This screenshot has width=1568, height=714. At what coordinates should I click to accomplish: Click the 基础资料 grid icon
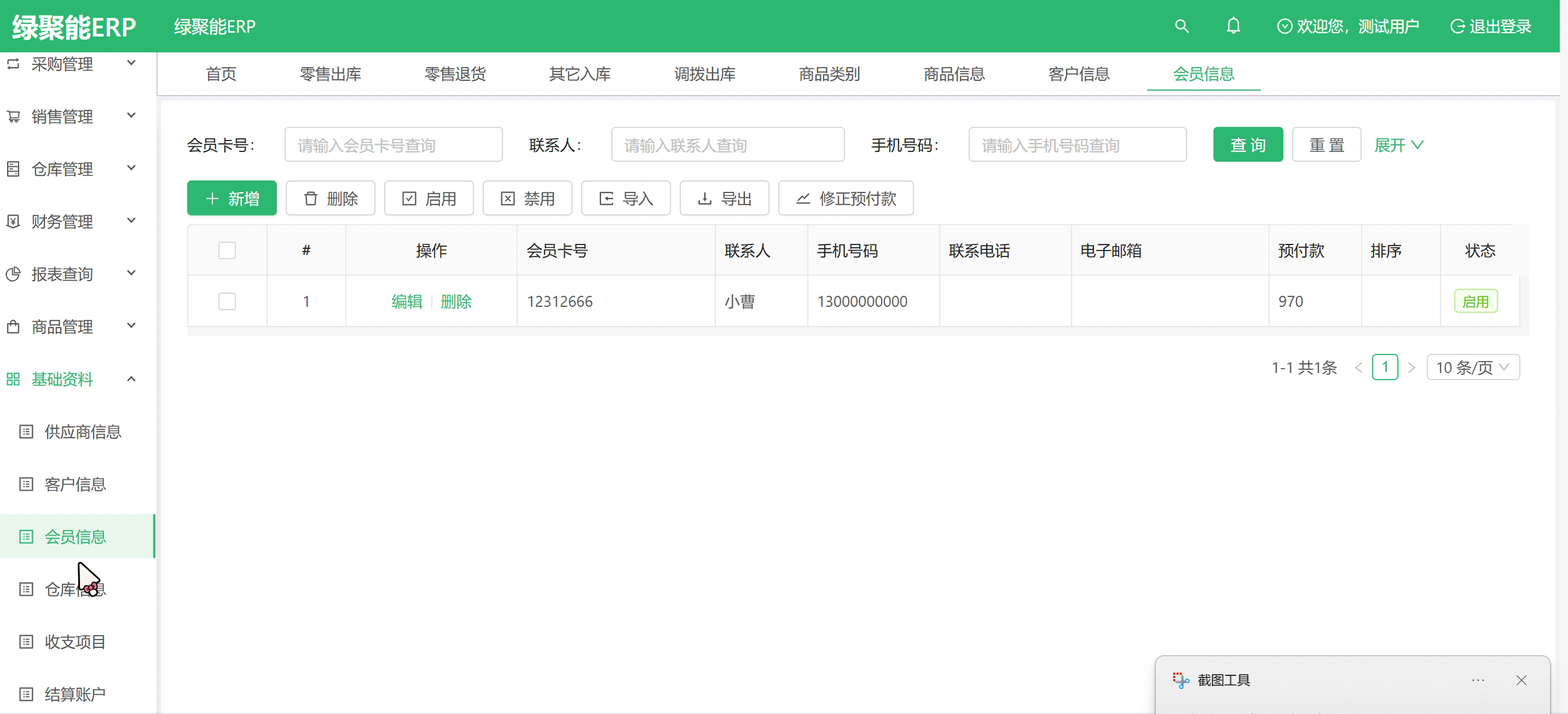tap(14, 379)
